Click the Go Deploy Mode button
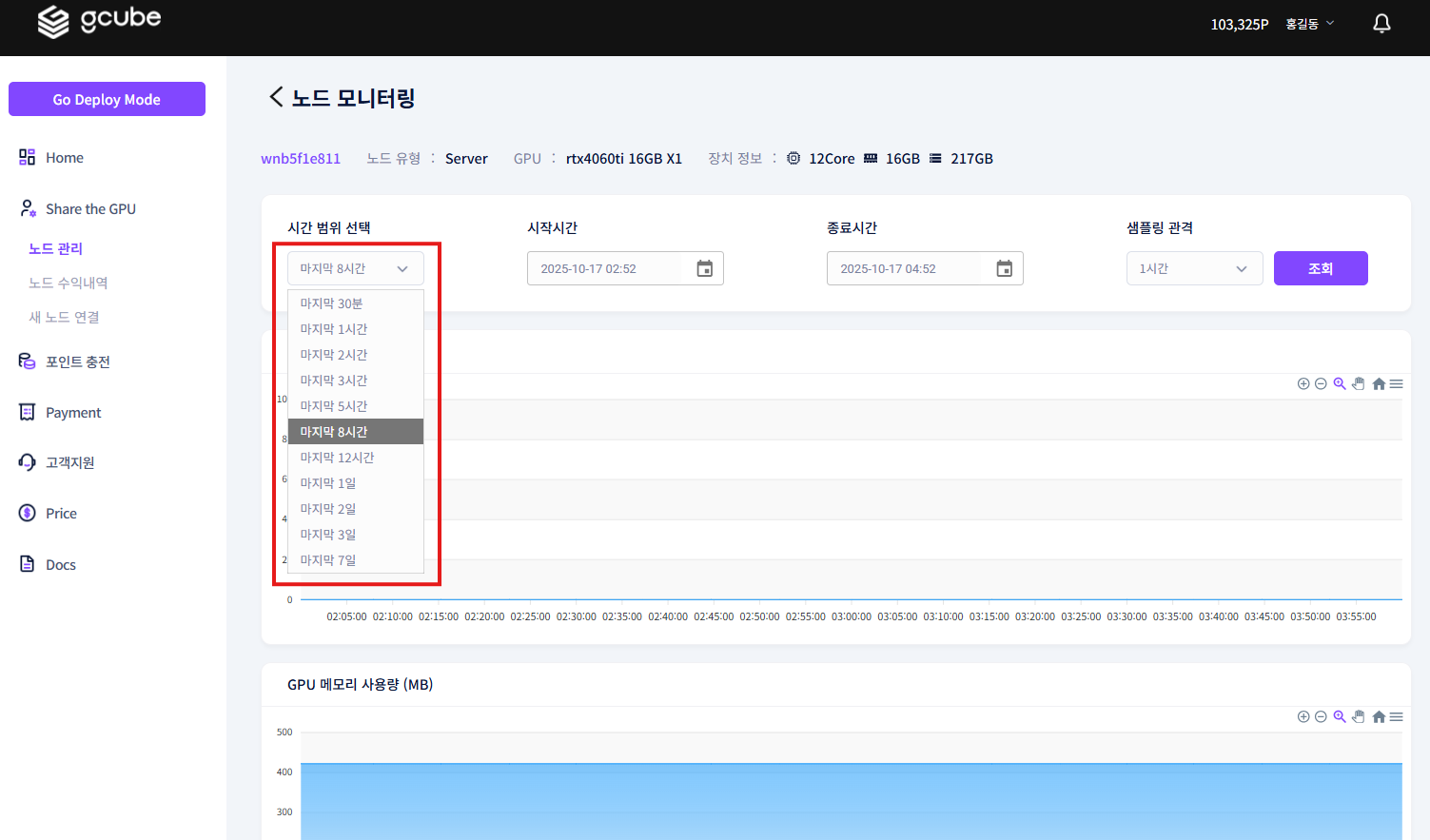The height and width of the screenshot is (840, 1430). tap(107, 99)
